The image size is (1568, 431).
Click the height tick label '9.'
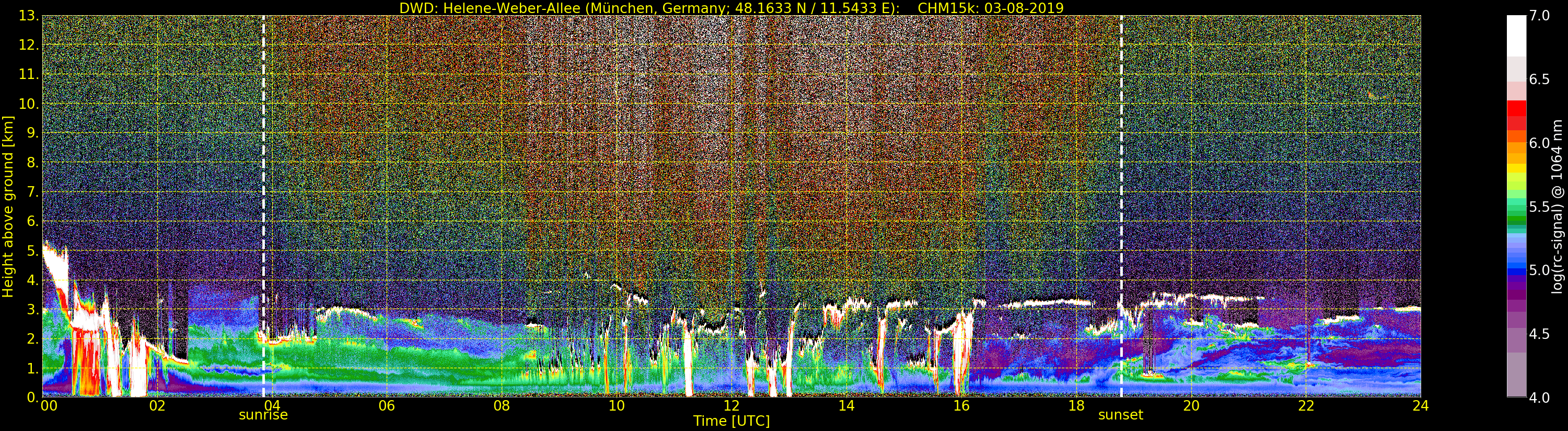(32, 133)
